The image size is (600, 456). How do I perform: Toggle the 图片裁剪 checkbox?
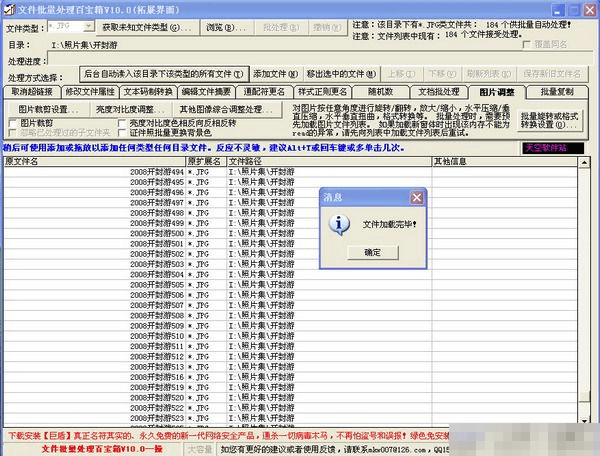pyautogui.click(x=13, y=123)
